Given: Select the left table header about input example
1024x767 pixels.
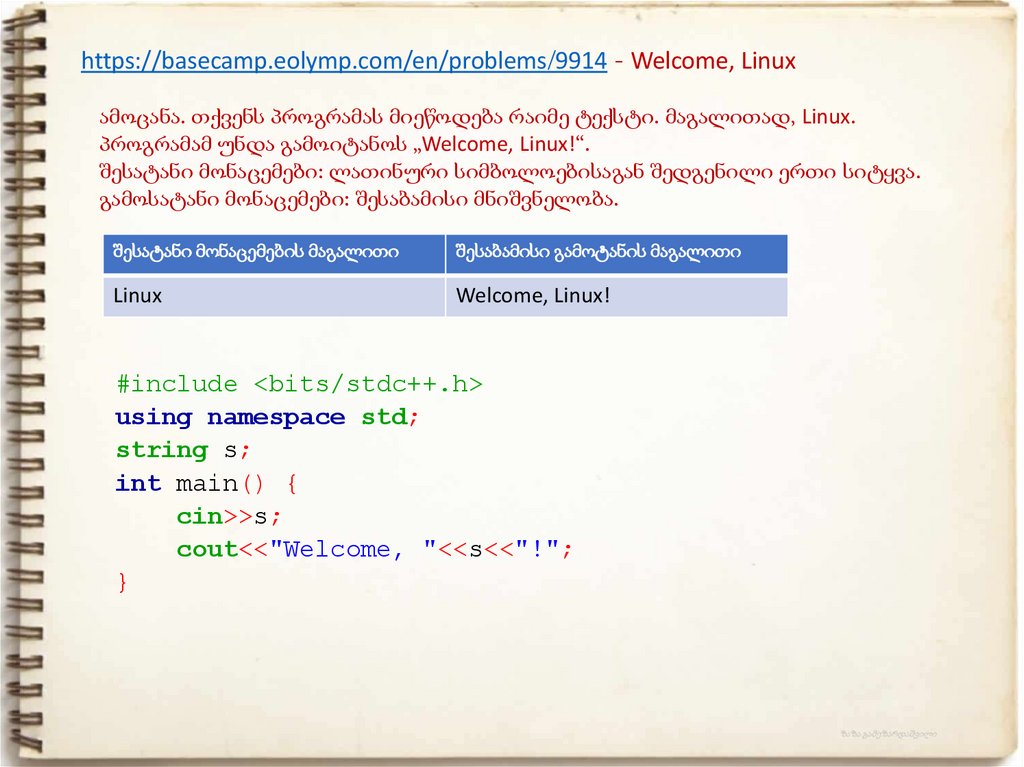Looking at the screenshot, I should tap(274, 253).
